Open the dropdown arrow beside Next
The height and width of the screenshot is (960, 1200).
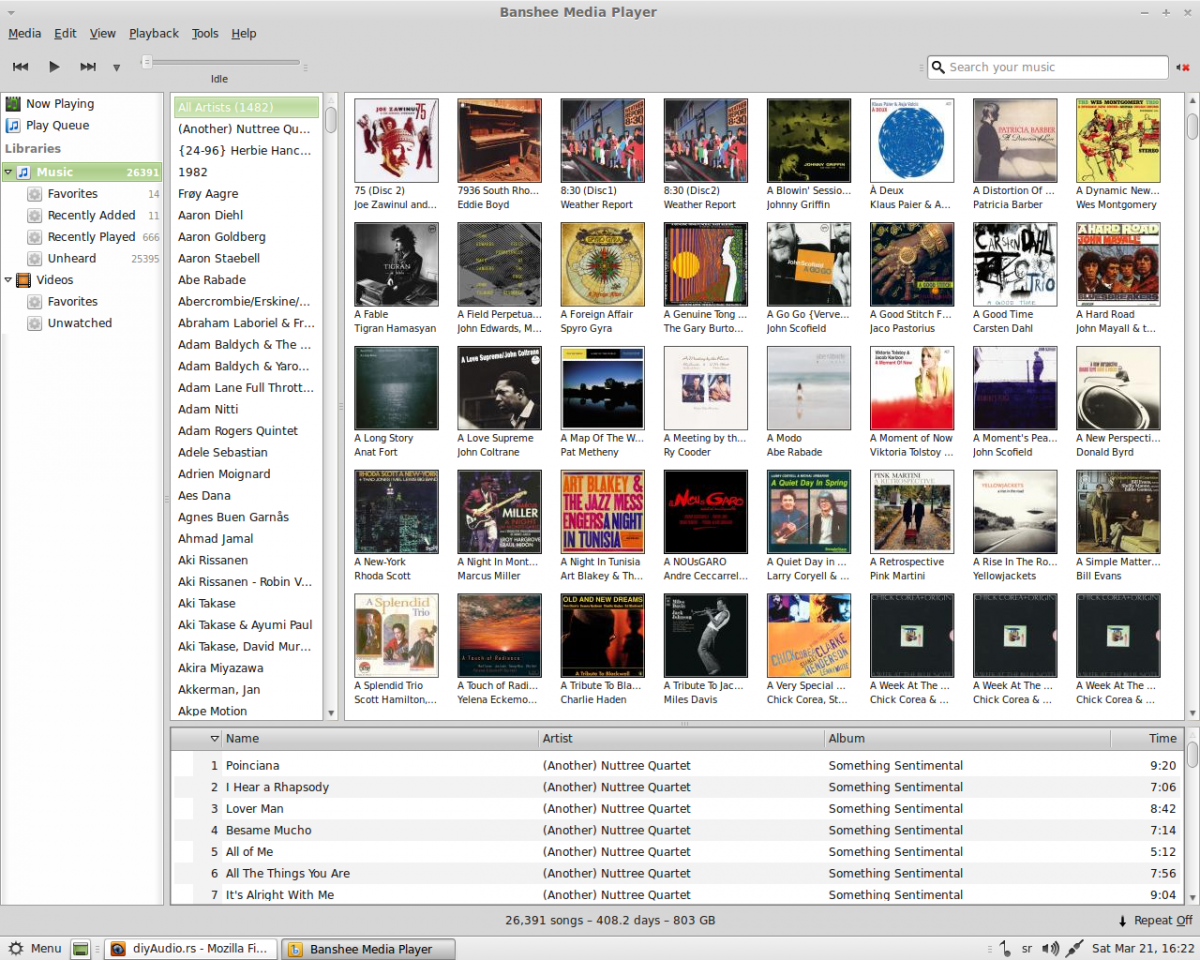click(116, 68)
